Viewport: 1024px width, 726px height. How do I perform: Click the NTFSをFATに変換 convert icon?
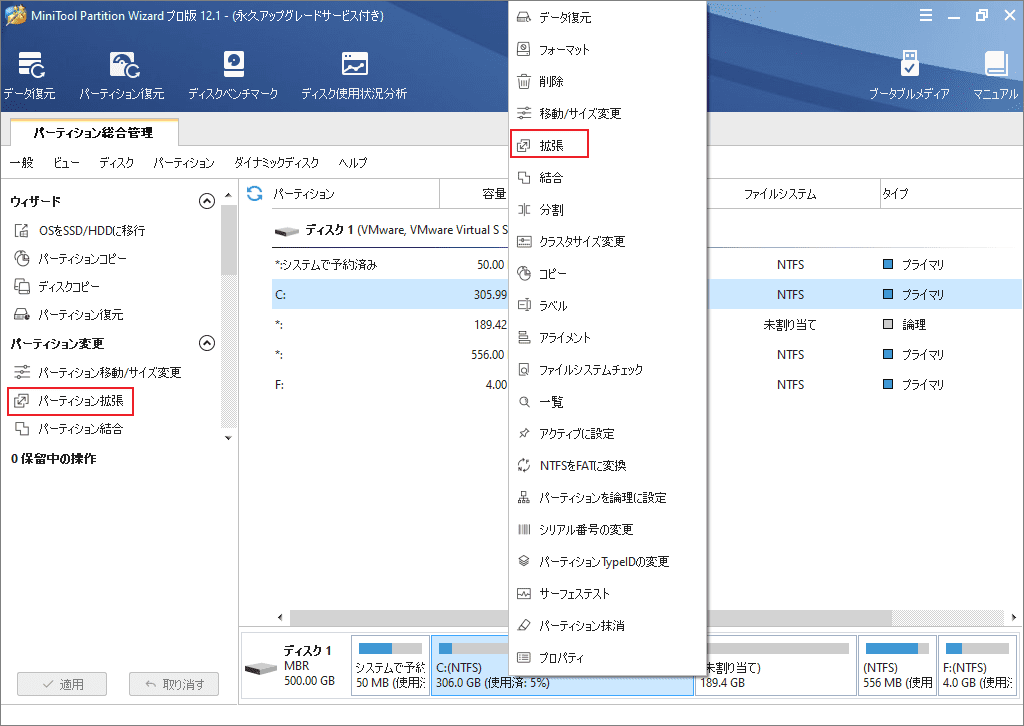coord(524,466)
